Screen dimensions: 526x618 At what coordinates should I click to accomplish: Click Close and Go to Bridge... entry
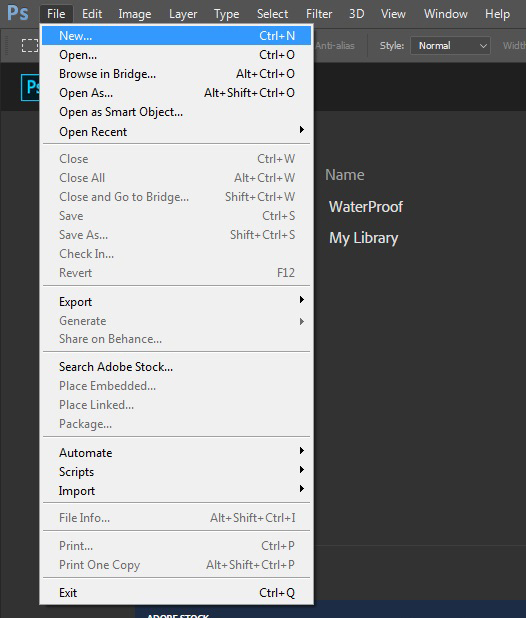tap(177, 196)
